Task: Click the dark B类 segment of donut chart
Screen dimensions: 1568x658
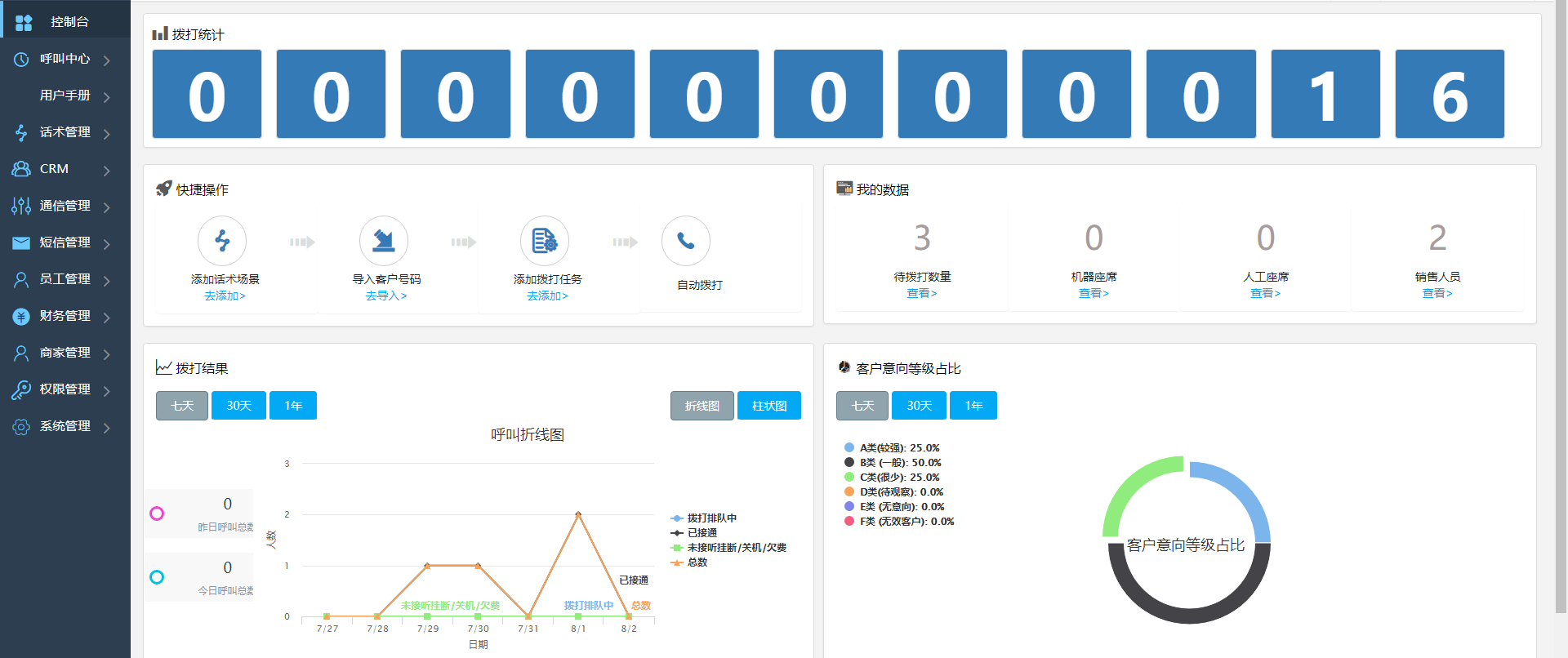Action: pyautogui.click(x=1188, y=614)
